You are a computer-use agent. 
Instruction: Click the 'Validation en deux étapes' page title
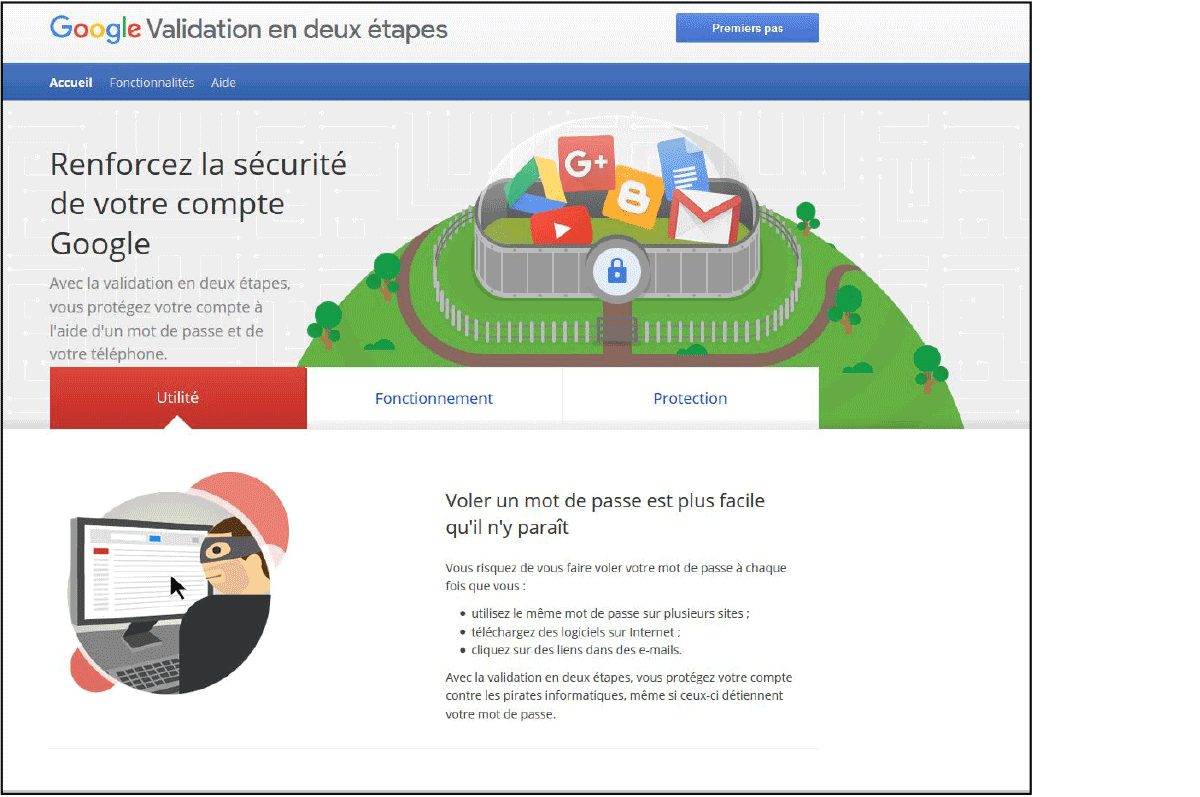[x=297, y=29]
